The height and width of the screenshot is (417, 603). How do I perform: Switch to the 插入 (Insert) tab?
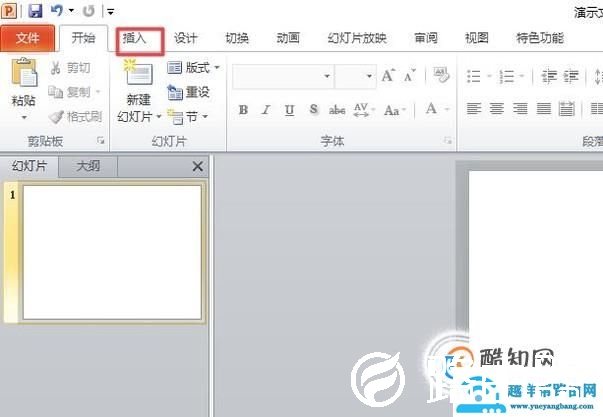[134, 38]
